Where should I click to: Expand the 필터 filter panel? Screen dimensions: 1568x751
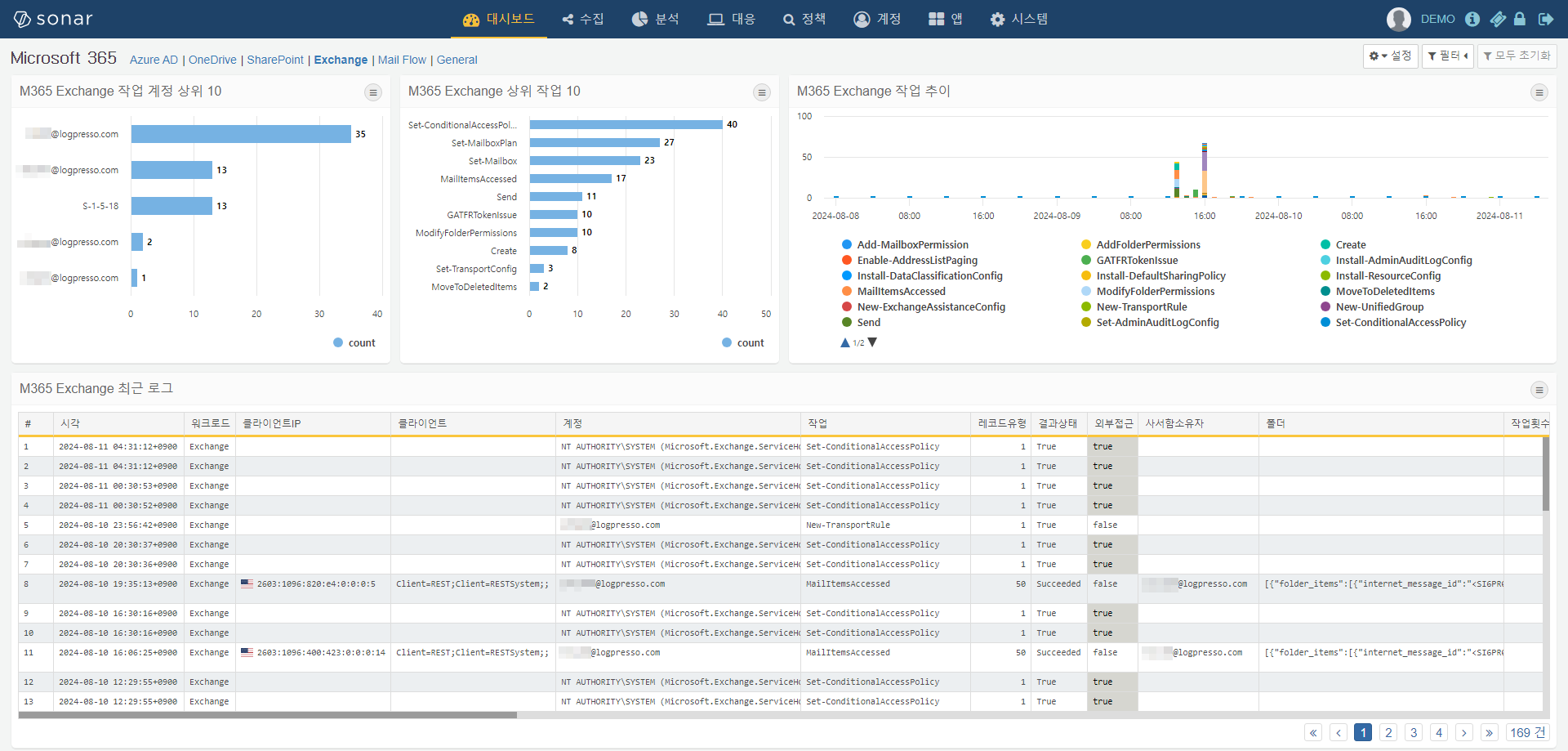pos(1448,56)
